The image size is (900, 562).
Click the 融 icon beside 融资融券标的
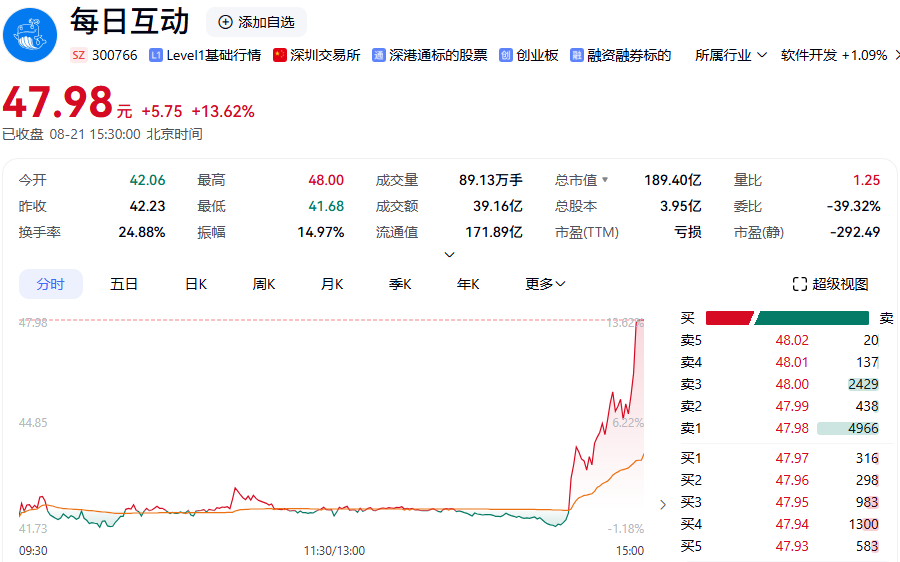[x=576, y=55]
